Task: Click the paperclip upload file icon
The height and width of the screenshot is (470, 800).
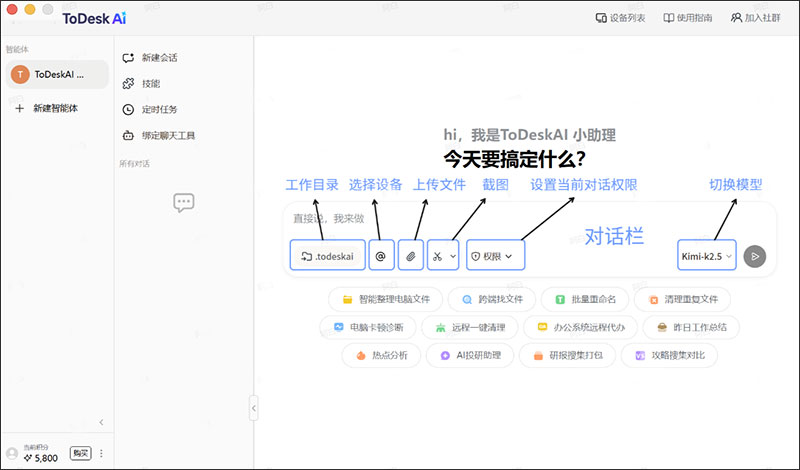Action: [411, 255]
